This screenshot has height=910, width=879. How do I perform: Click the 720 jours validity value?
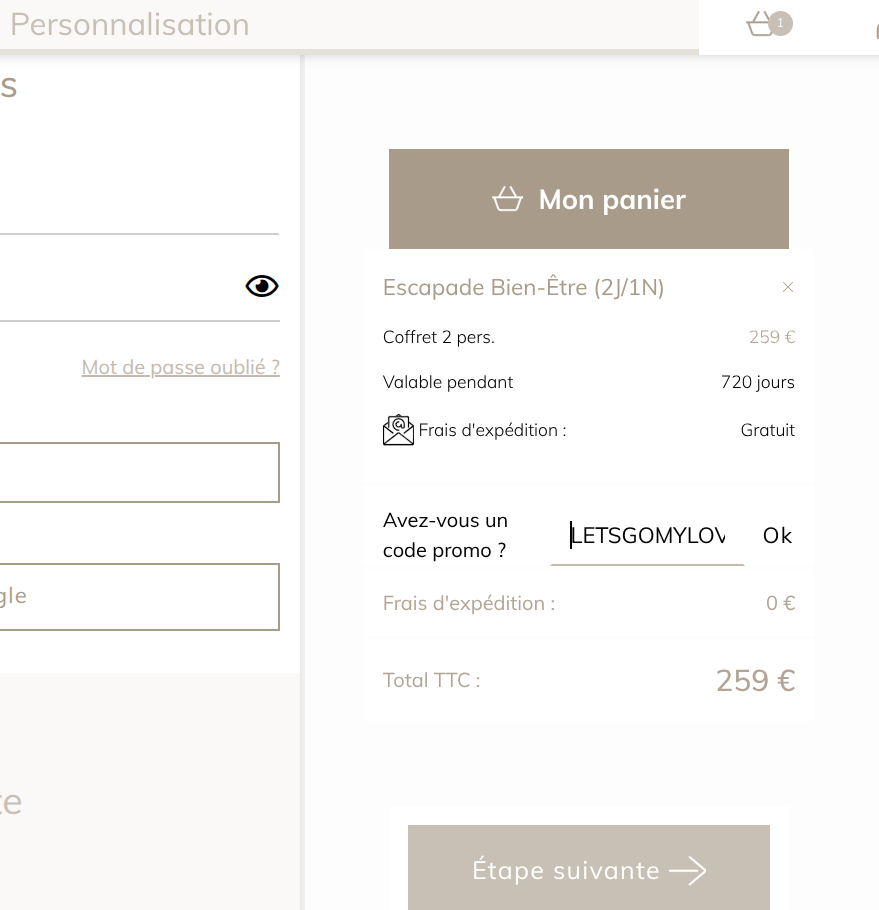[757, 382]
